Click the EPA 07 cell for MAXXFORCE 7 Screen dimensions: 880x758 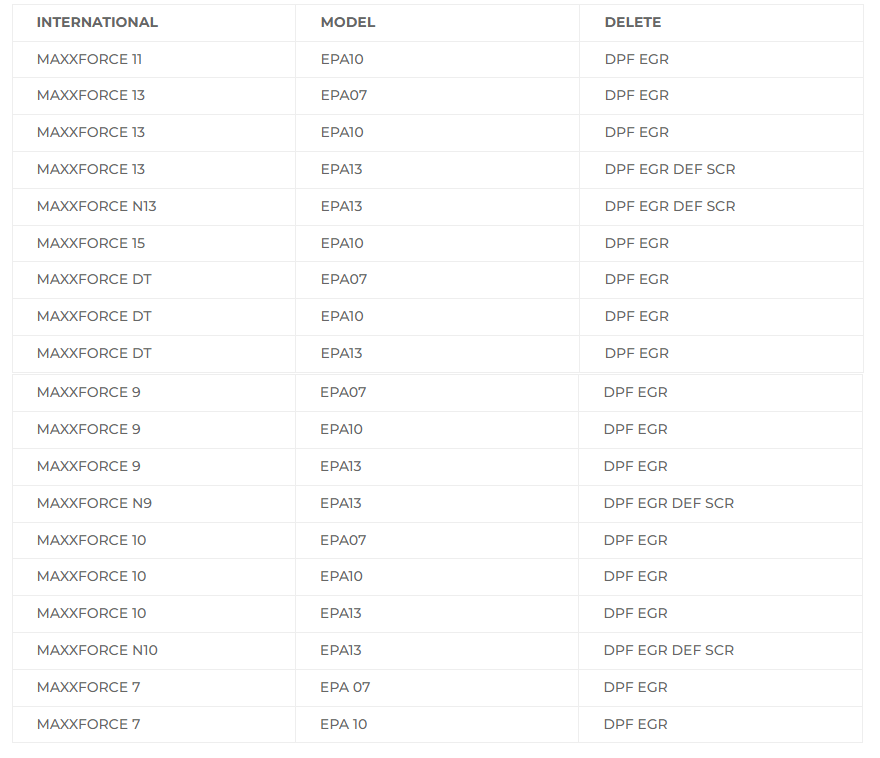345,687
